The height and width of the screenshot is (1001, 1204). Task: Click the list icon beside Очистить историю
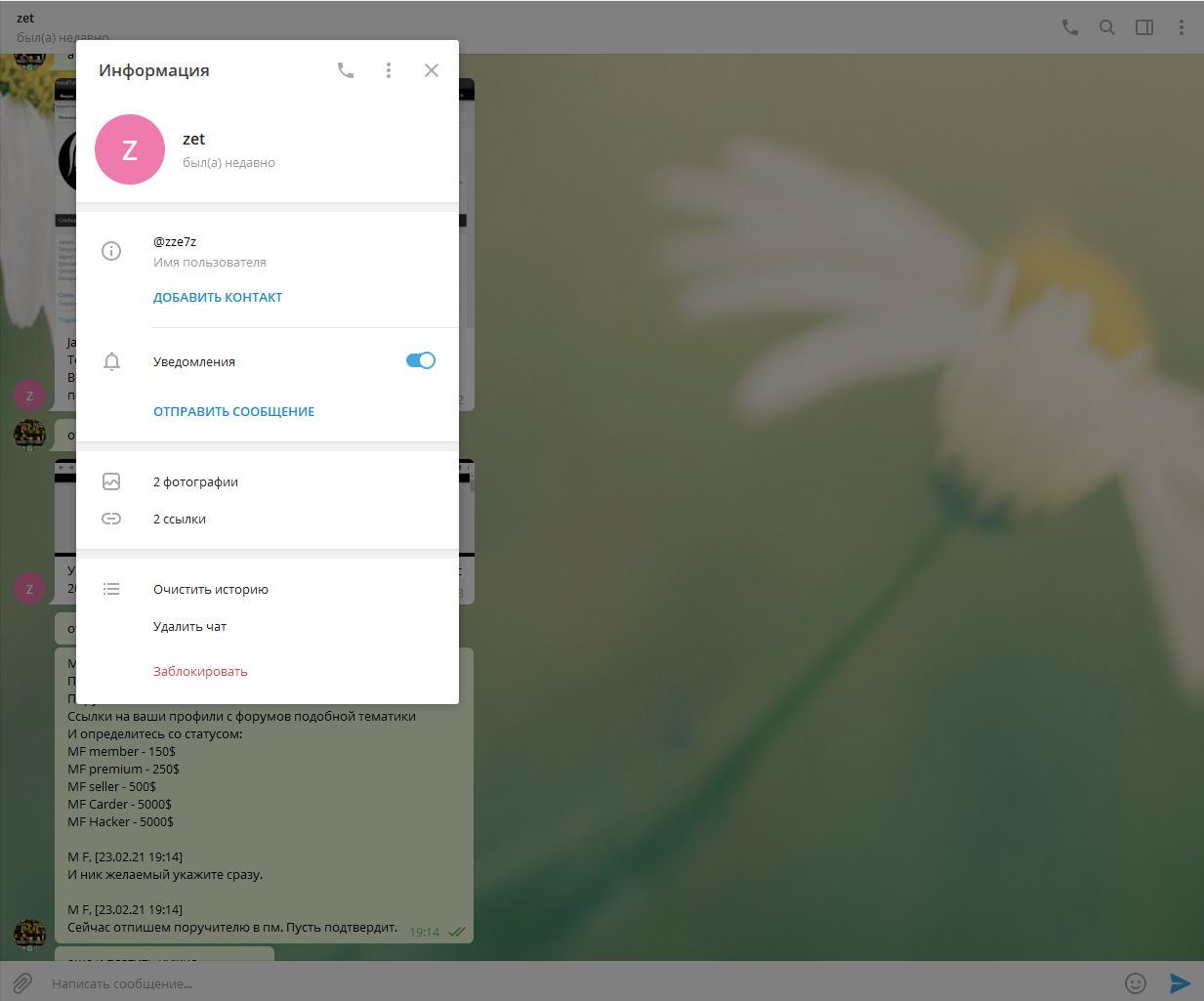tap(111, 589)
